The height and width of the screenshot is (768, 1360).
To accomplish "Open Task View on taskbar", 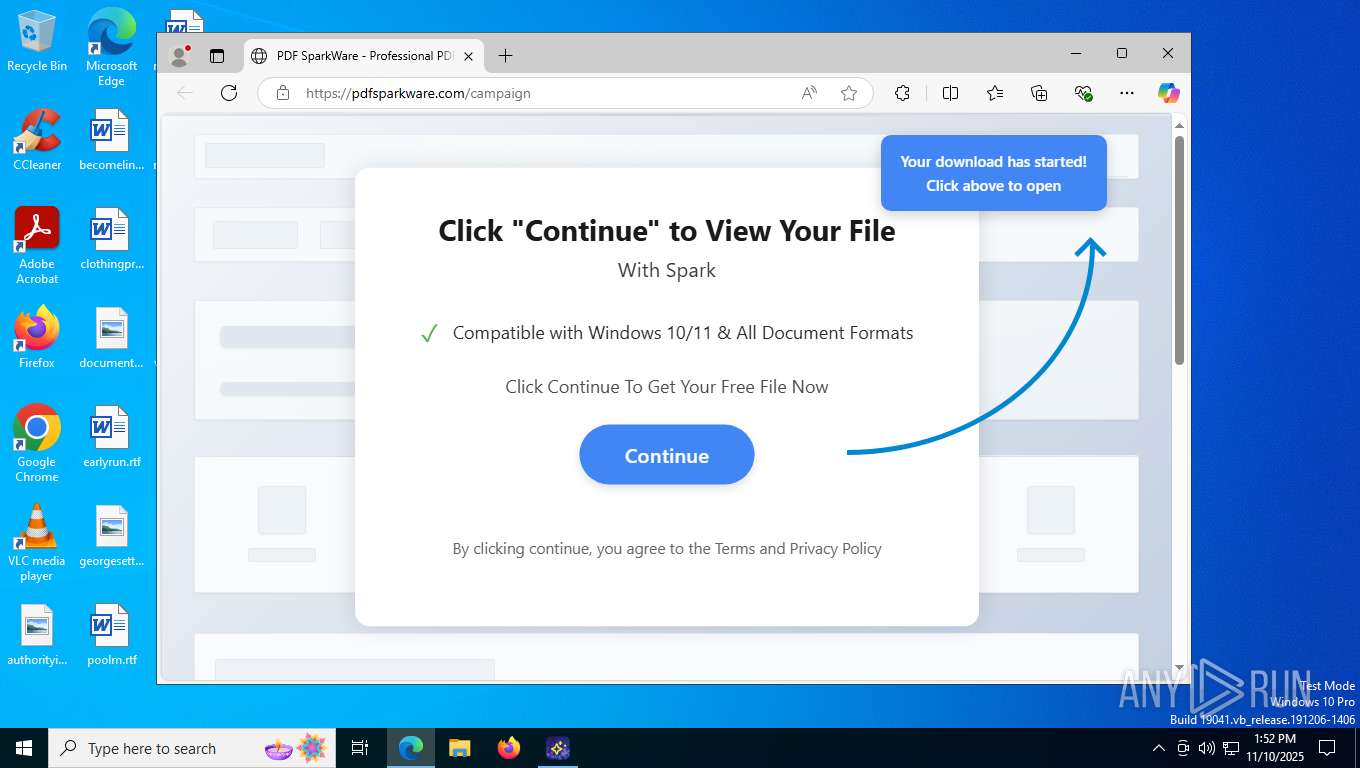I will pyautogui.click(x=360, y=748).
